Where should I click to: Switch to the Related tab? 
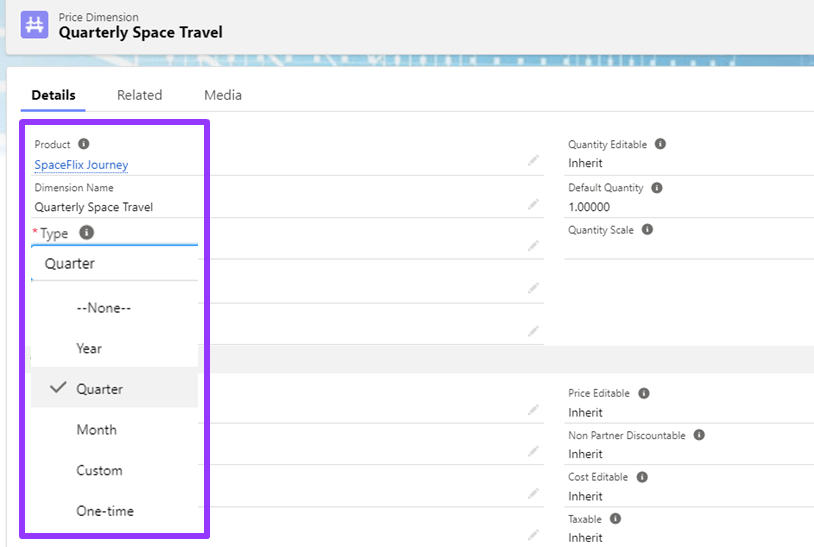pos(139,95)
